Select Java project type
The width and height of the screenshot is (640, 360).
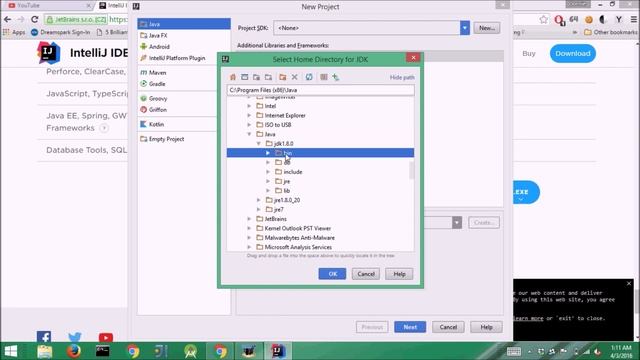point(184,24)
